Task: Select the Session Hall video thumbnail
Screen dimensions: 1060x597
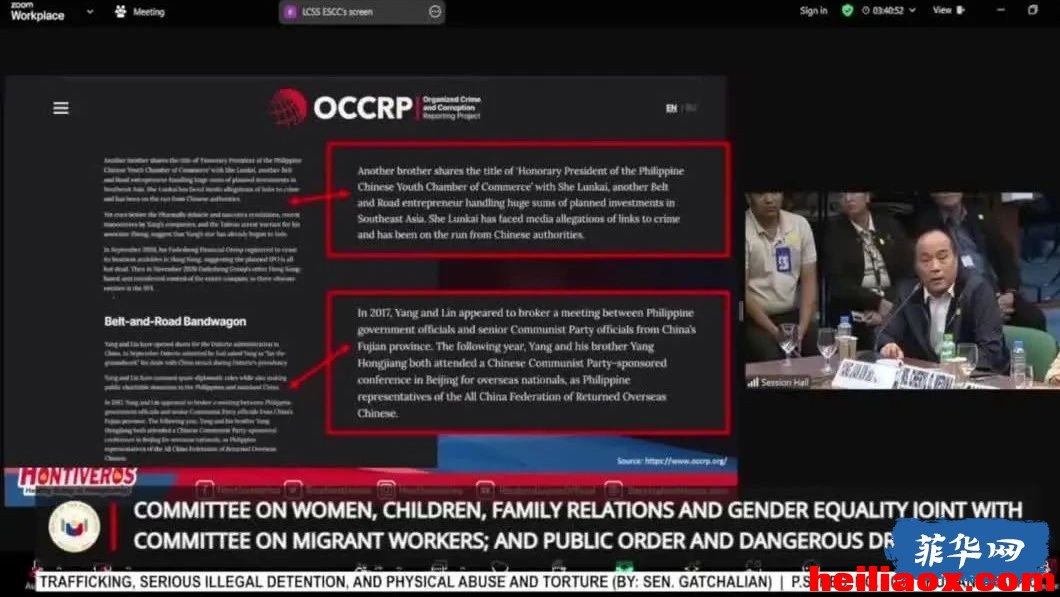Action: (902, 291)
